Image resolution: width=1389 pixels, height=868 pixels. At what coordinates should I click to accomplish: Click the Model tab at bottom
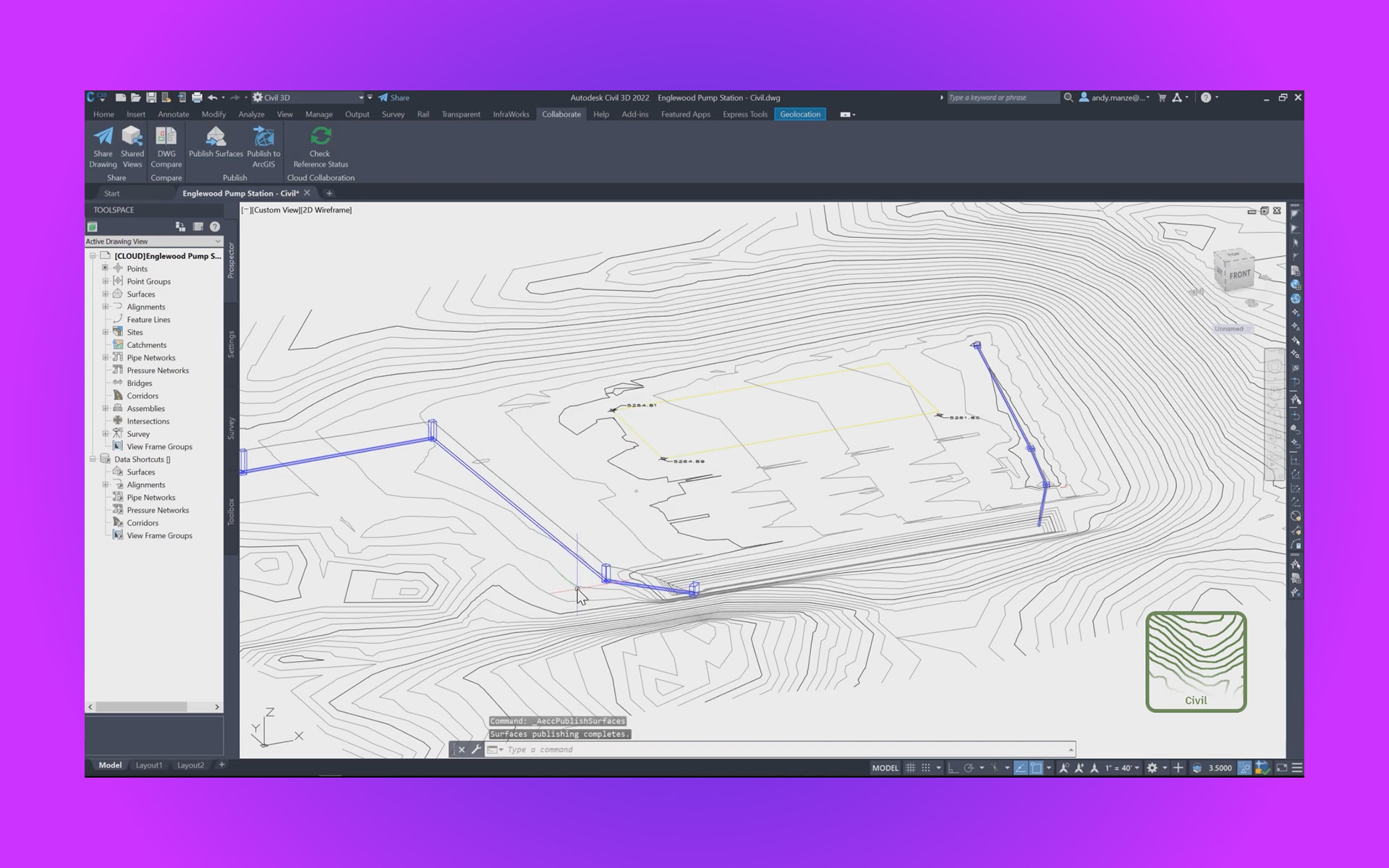coord(110,764)
